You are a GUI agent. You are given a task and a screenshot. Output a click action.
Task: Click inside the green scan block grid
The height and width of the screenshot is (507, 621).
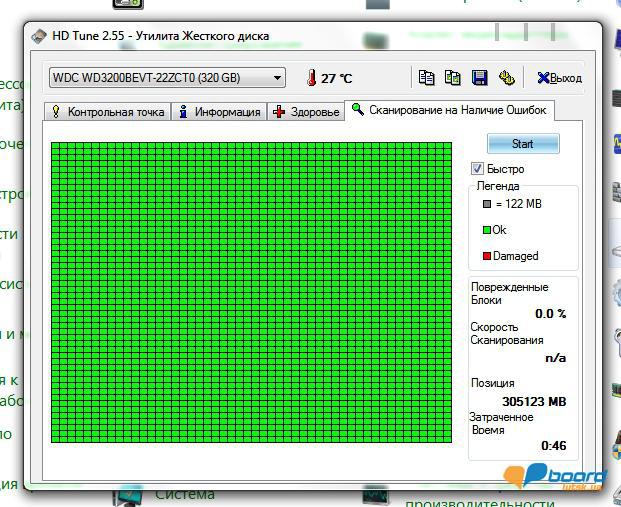[x=254, y=291]
